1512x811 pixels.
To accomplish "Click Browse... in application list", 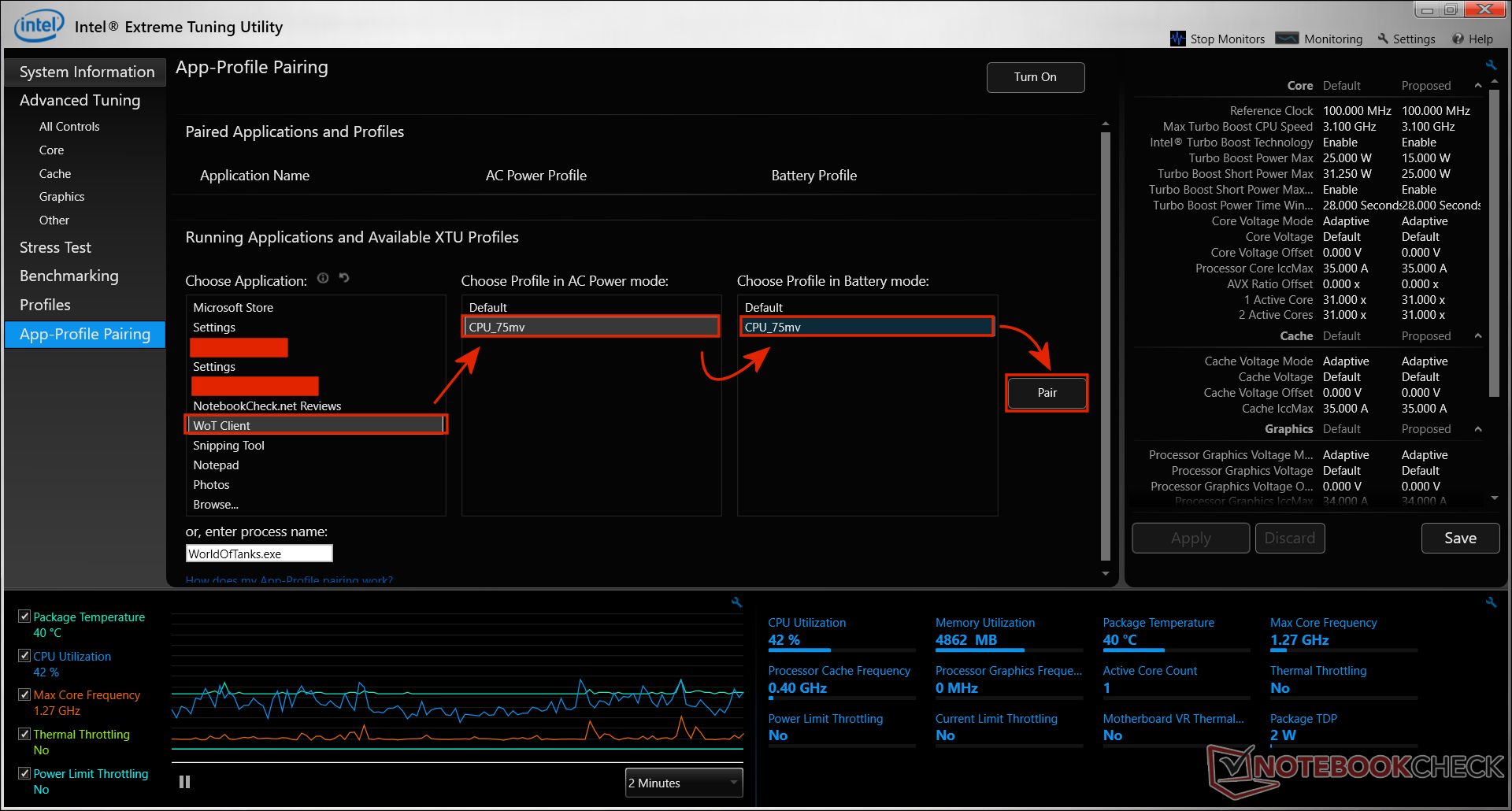I will 316,505.
